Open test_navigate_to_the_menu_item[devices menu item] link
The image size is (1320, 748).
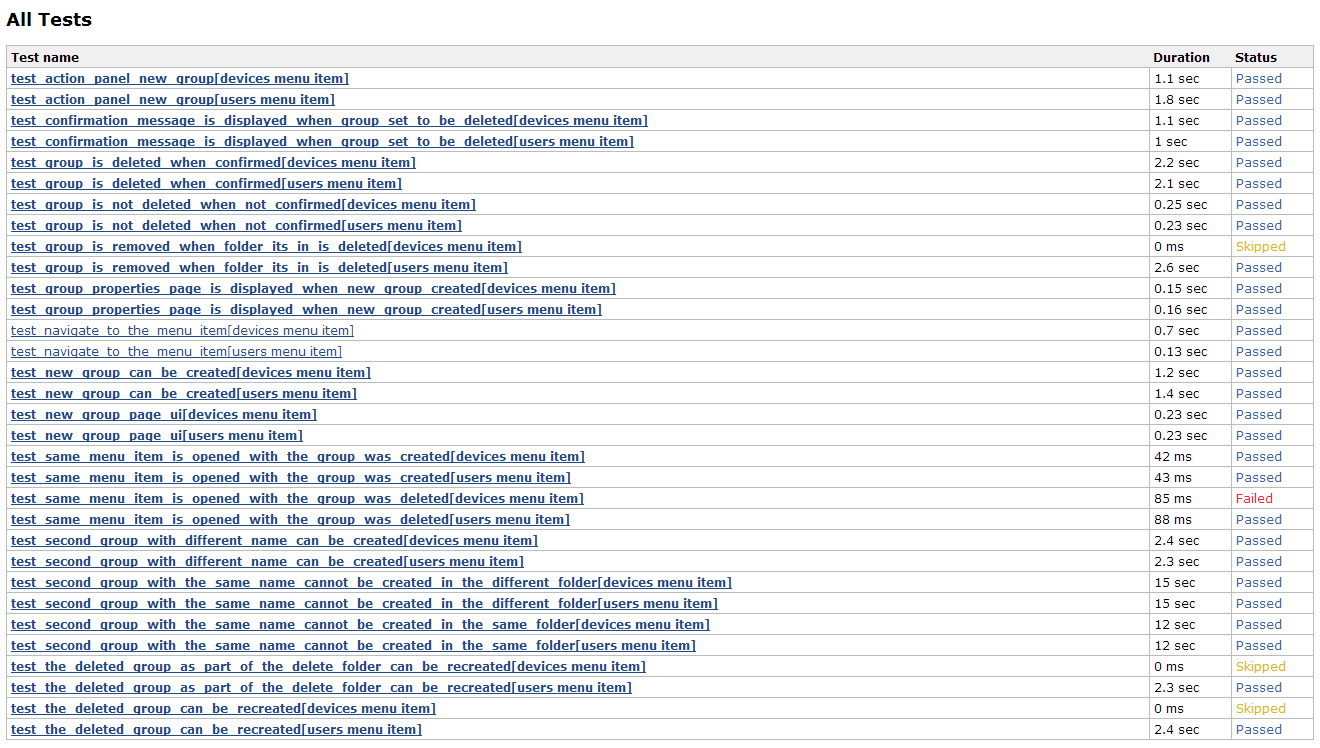pos(182,331)
